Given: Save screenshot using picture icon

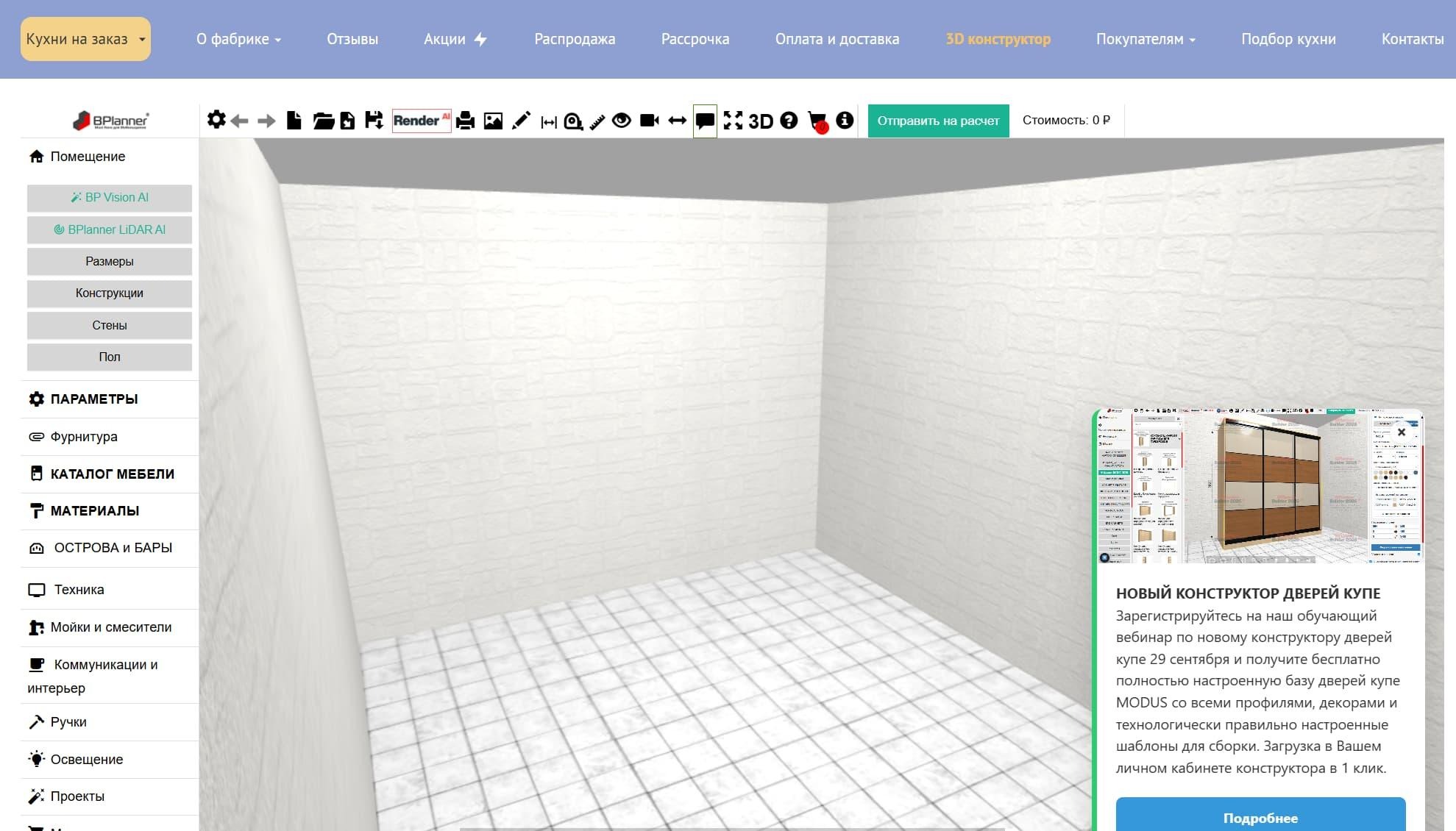Looking at the screenshot, I should click(493, 121).
